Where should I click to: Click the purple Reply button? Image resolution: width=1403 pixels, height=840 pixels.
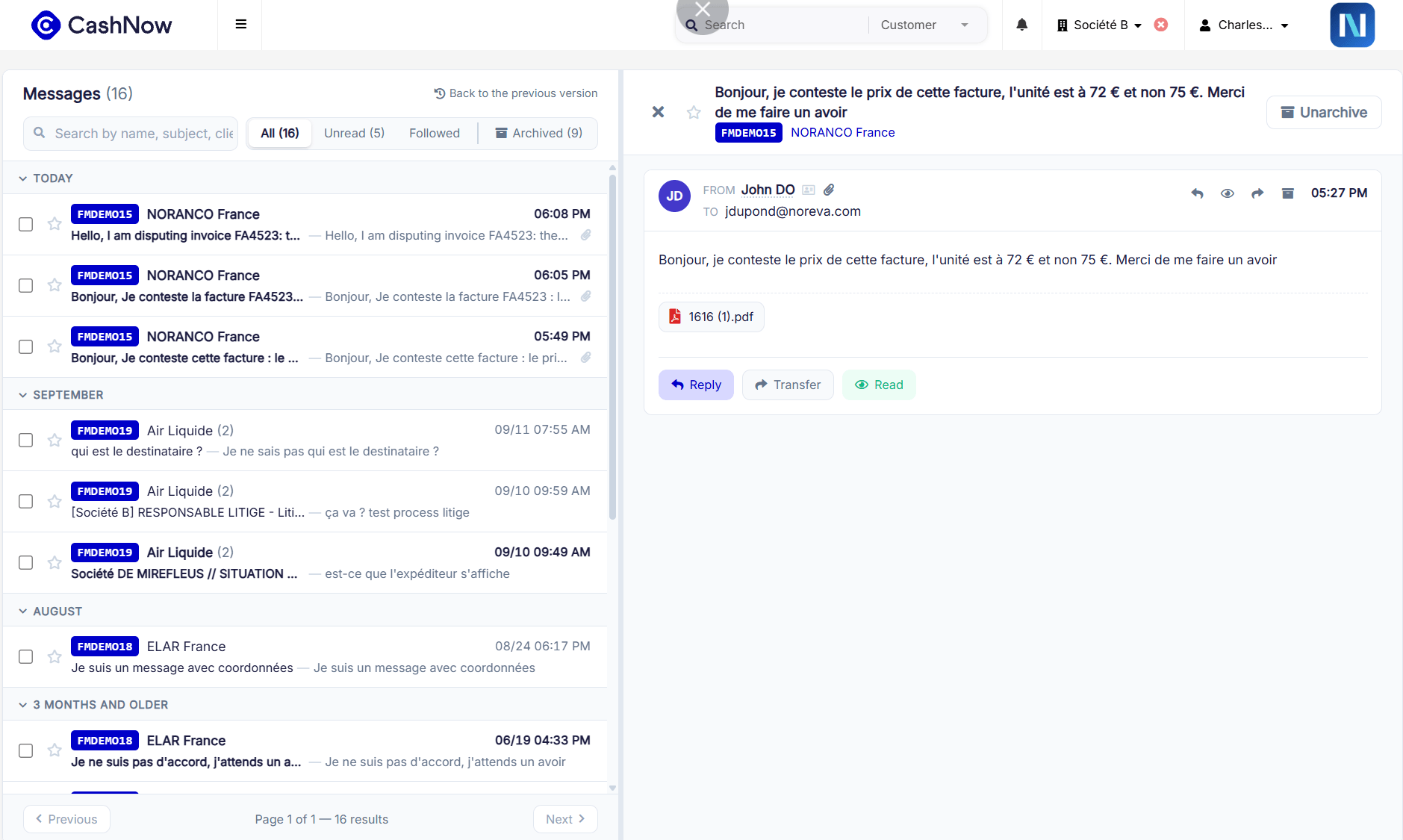point(696,385)
